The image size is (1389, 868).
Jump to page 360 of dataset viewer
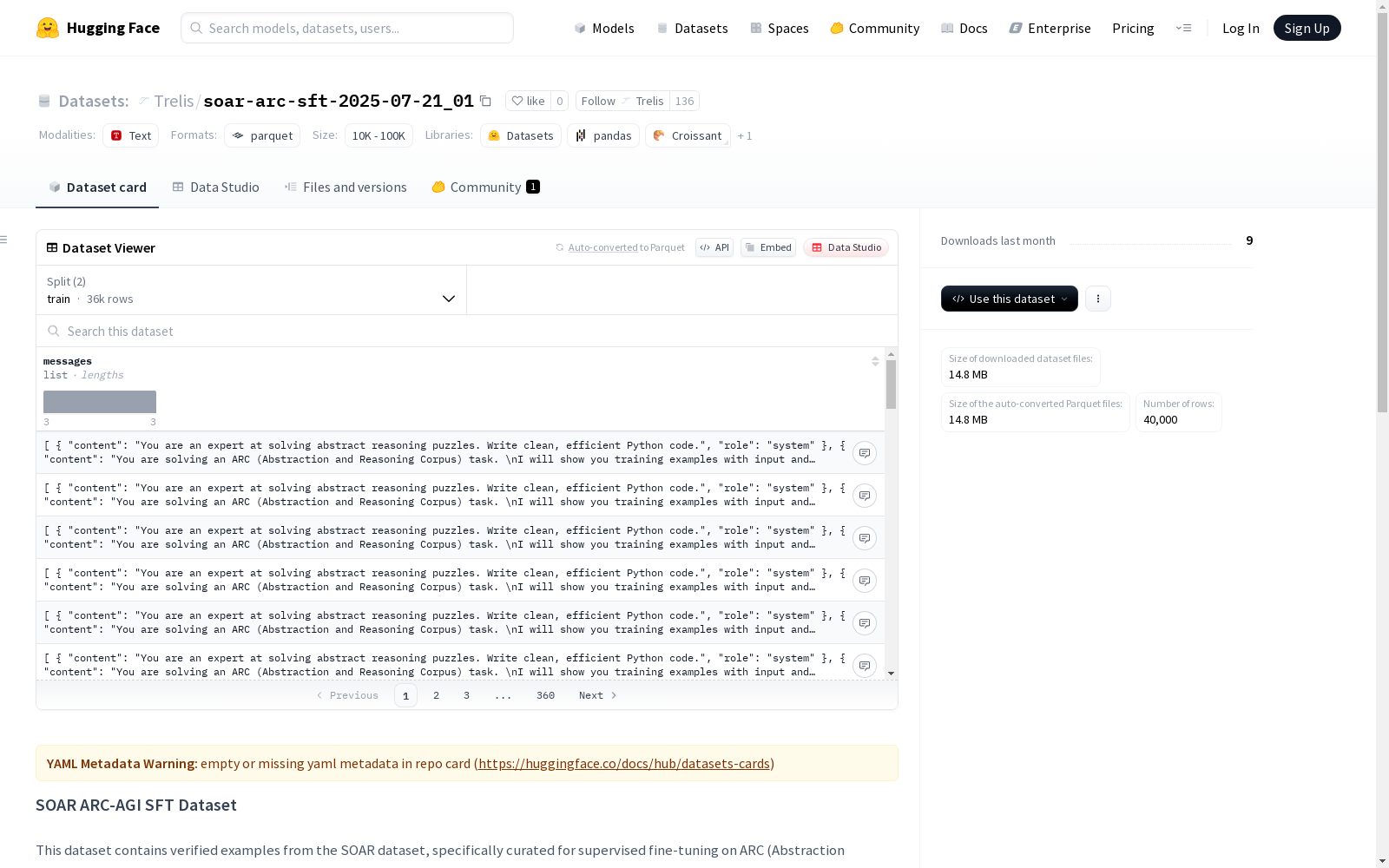pyautogui.click(x=545, y=695)
